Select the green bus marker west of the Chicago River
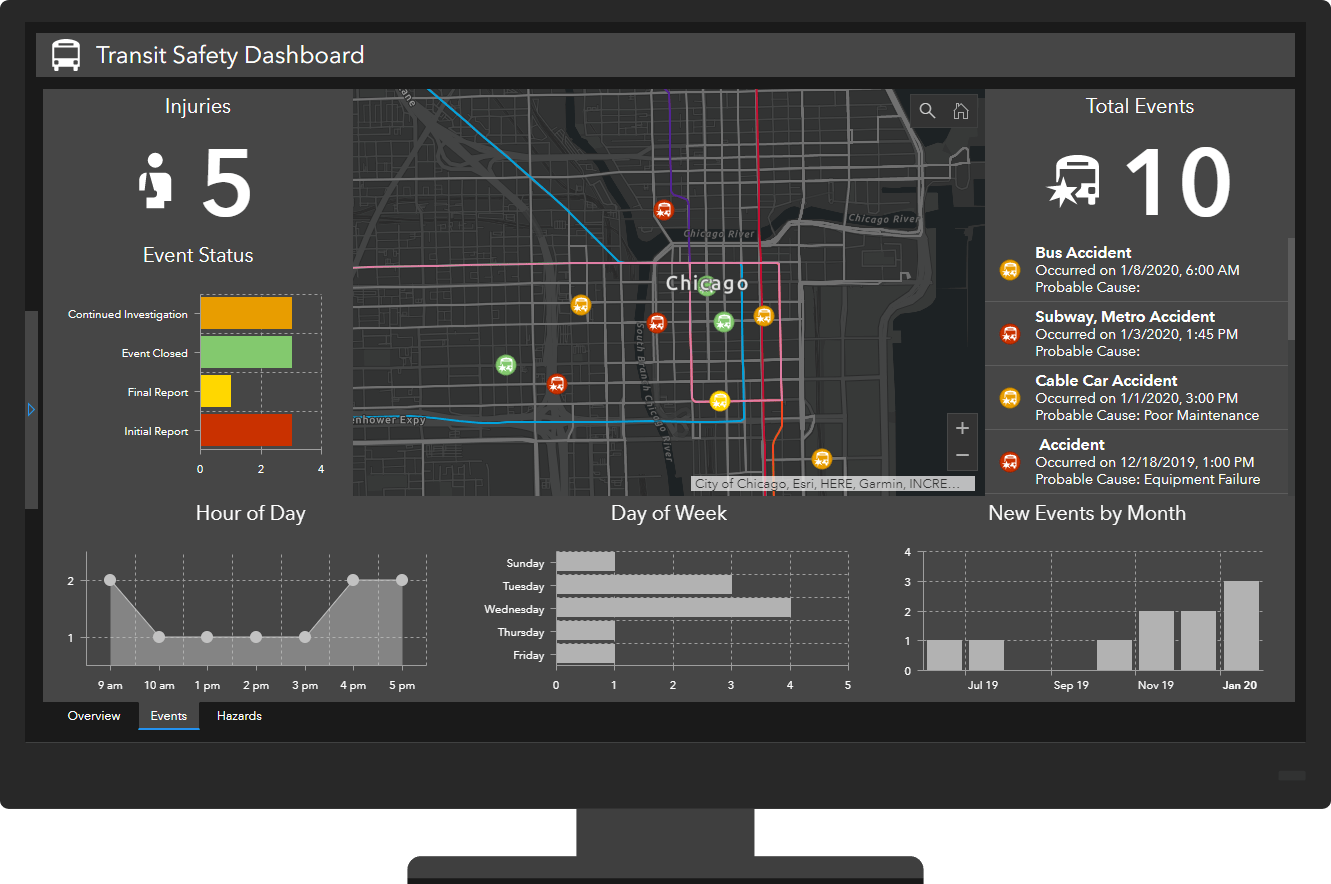This screenshot has width=1331, height=884. (505, 365)
